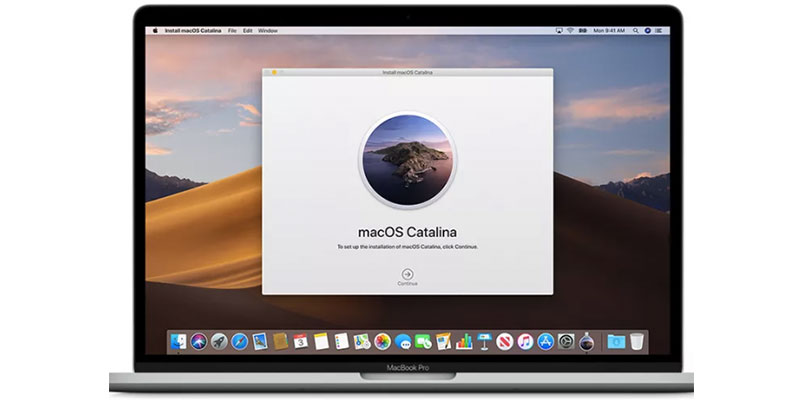This screenshot has width=800, height=400.
Task: Click the Continue arrow button
Action: pyautogui.click(x=407, y=274)
